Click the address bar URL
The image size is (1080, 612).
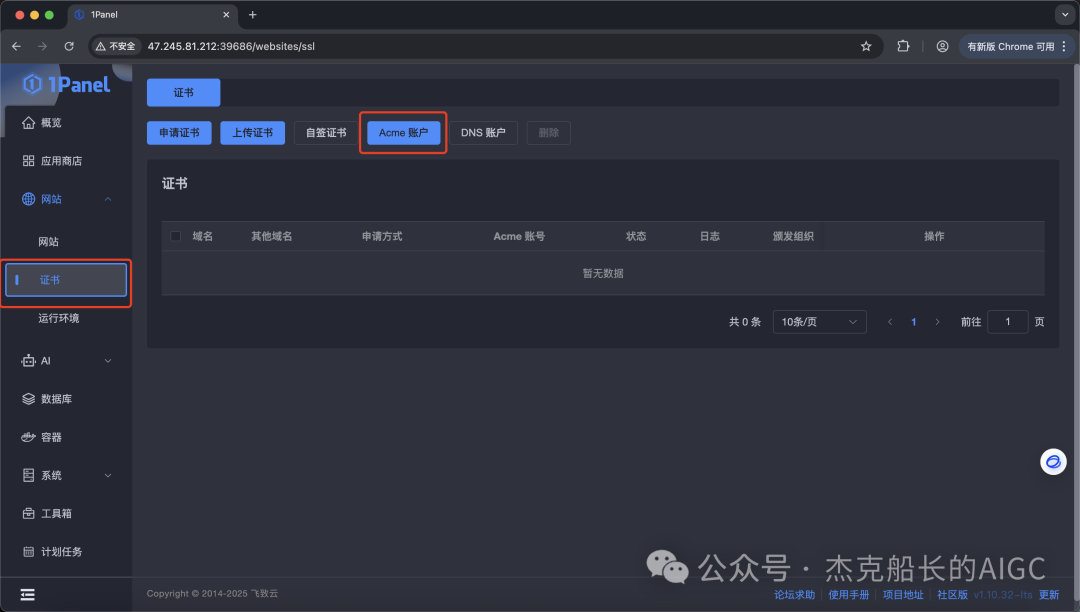click(x=231, y=46)
